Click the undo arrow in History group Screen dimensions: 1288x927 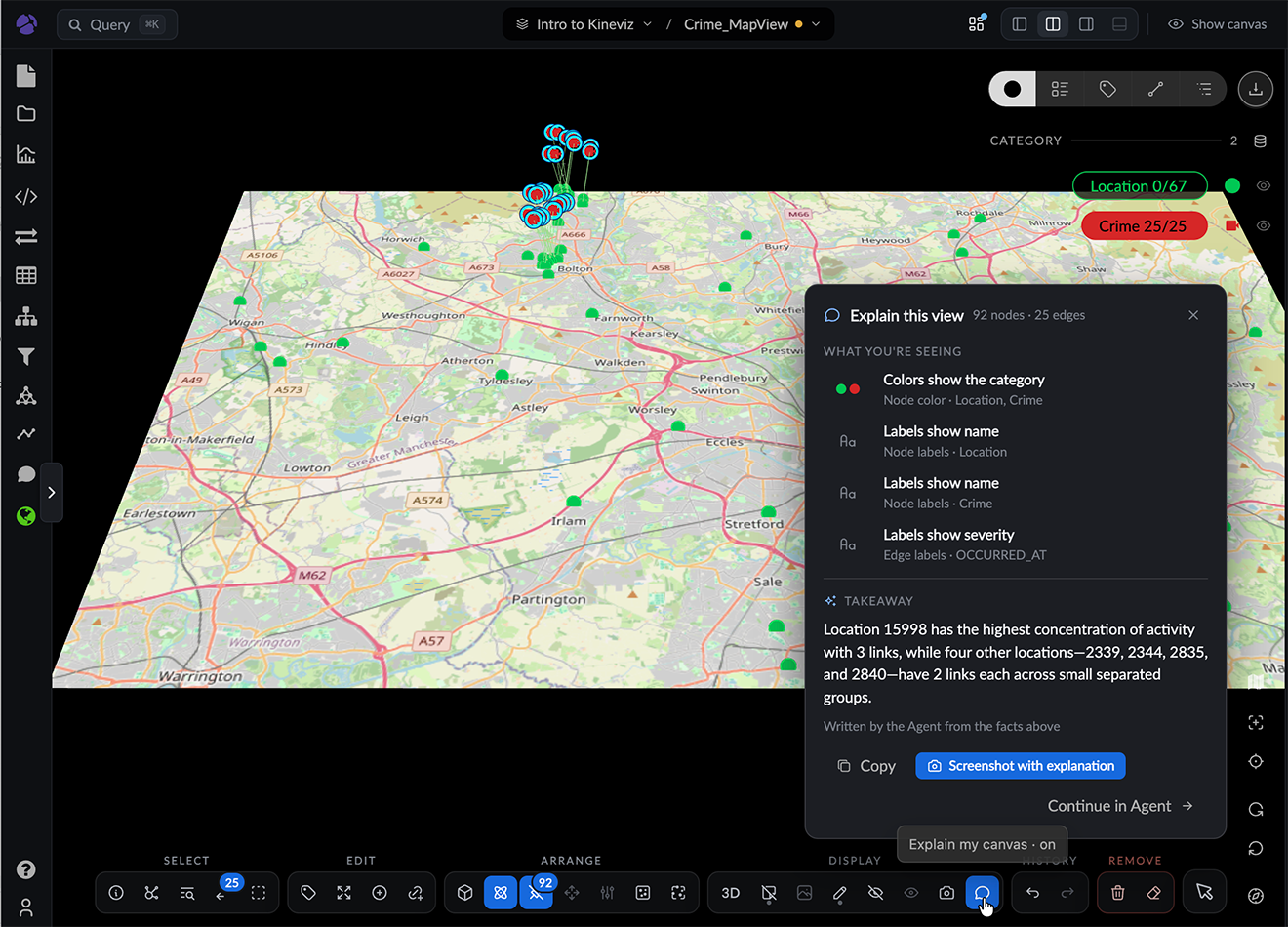1032,893
